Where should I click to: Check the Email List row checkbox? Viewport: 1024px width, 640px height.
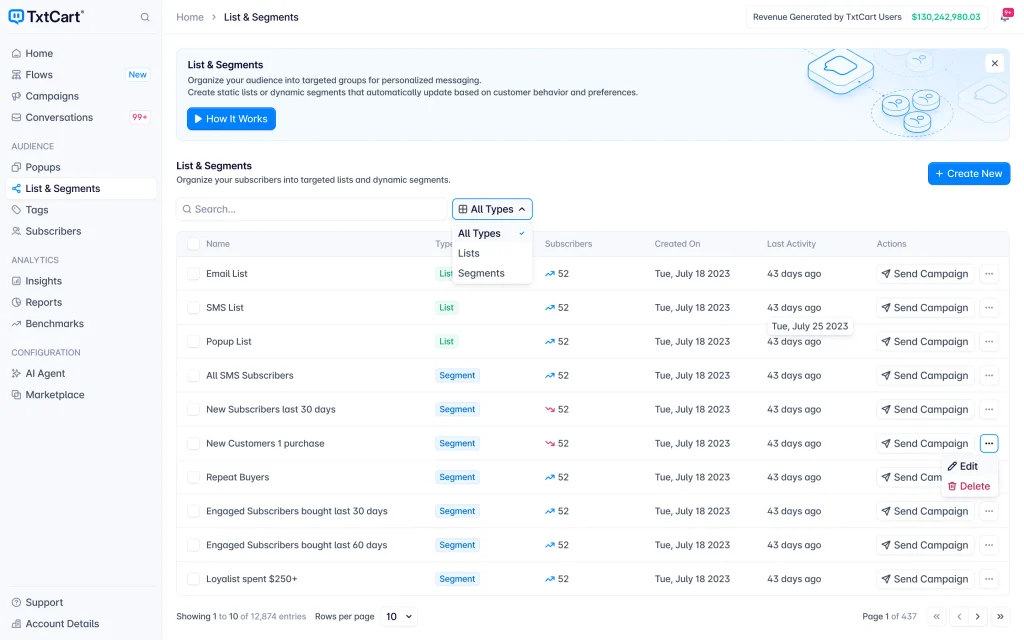click(193, 274)
